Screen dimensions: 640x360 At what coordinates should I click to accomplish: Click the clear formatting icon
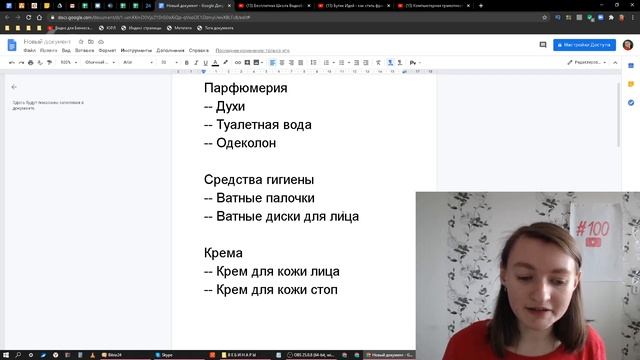[378, 62]
